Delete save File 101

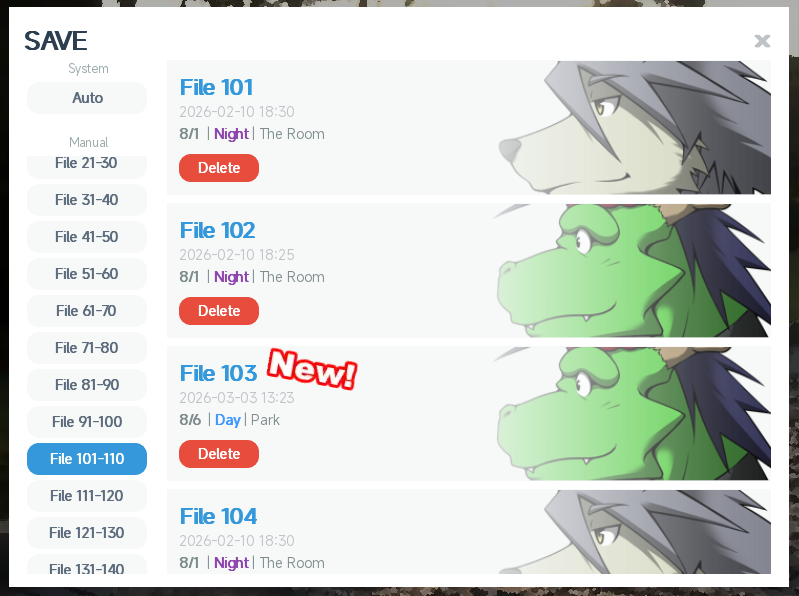click(219, 168)
